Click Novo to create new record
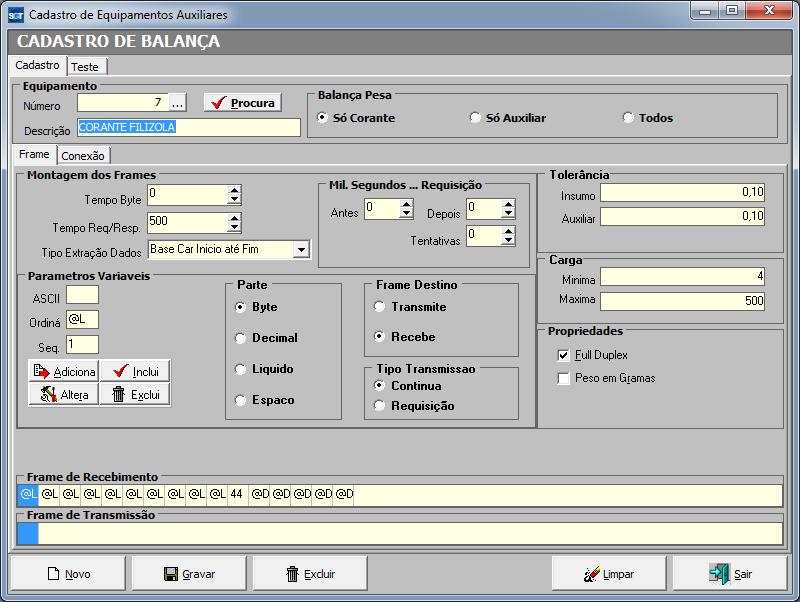 coord(69,574)
